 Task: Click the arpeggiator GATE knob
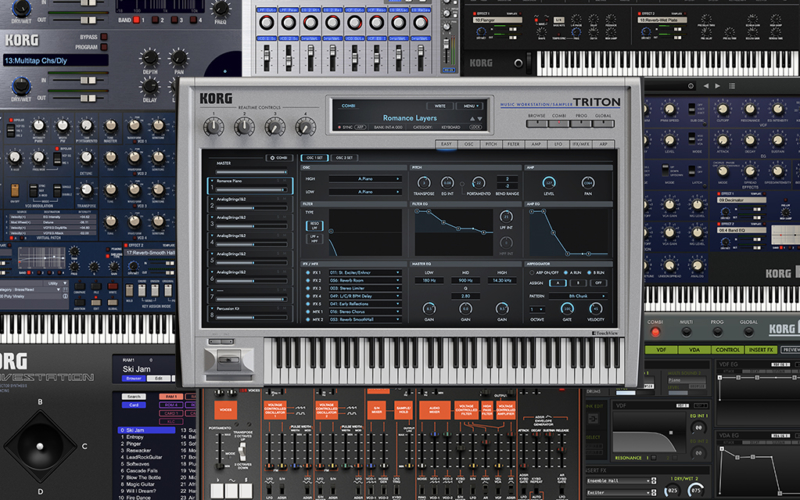[x=567, y=308]
